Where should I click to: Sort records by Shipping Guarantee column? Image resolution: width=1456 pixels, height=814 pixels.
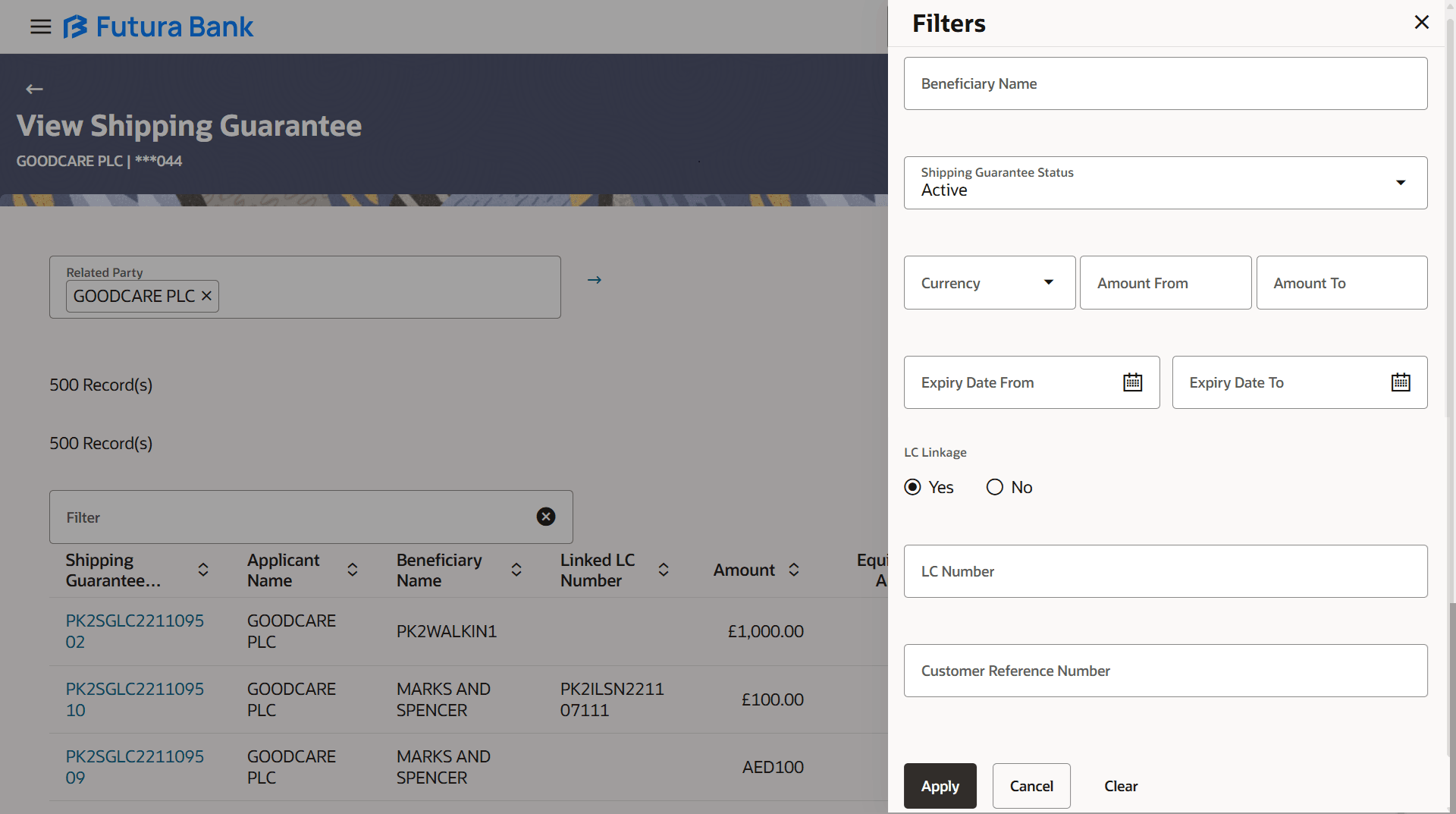point(202,570)
